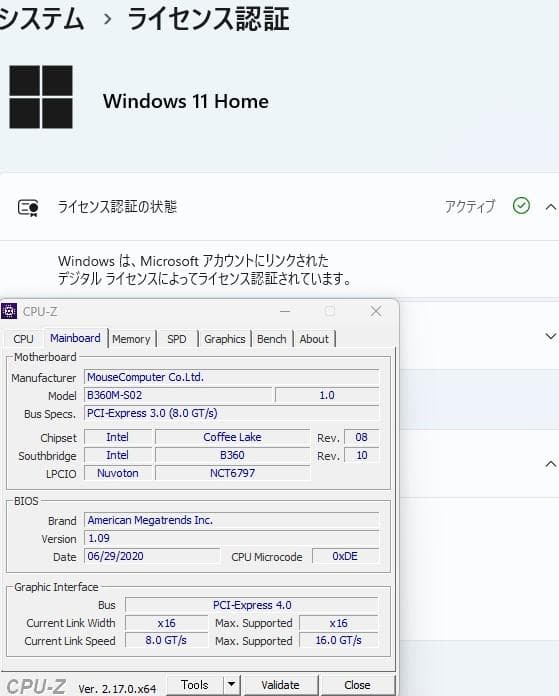The width and height of the screenshot is (559, 696).
Task: Click the Graphic Interface bus PCI-Express 4.0
Action: pos(252,605)
